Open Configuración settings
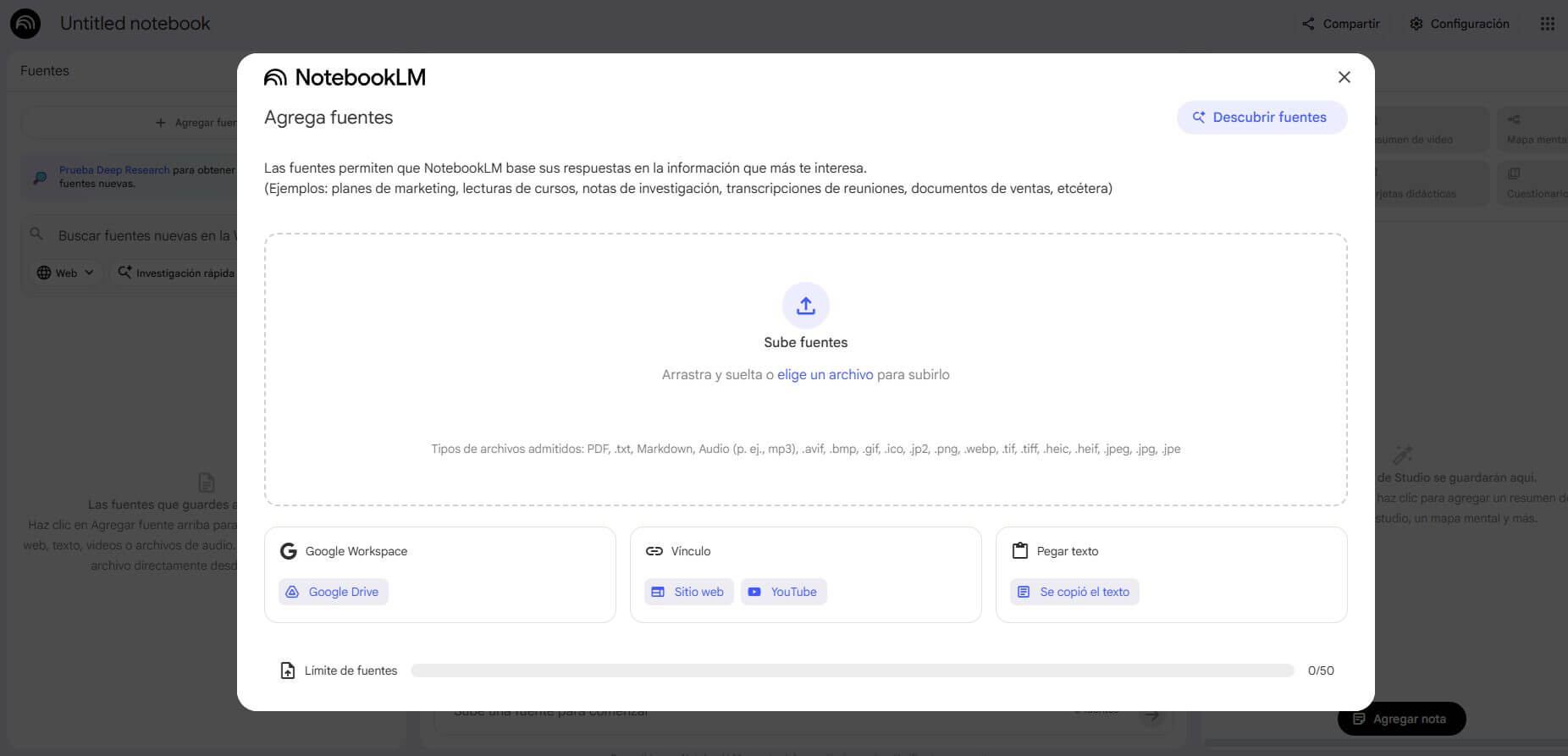 (1460, 24)
